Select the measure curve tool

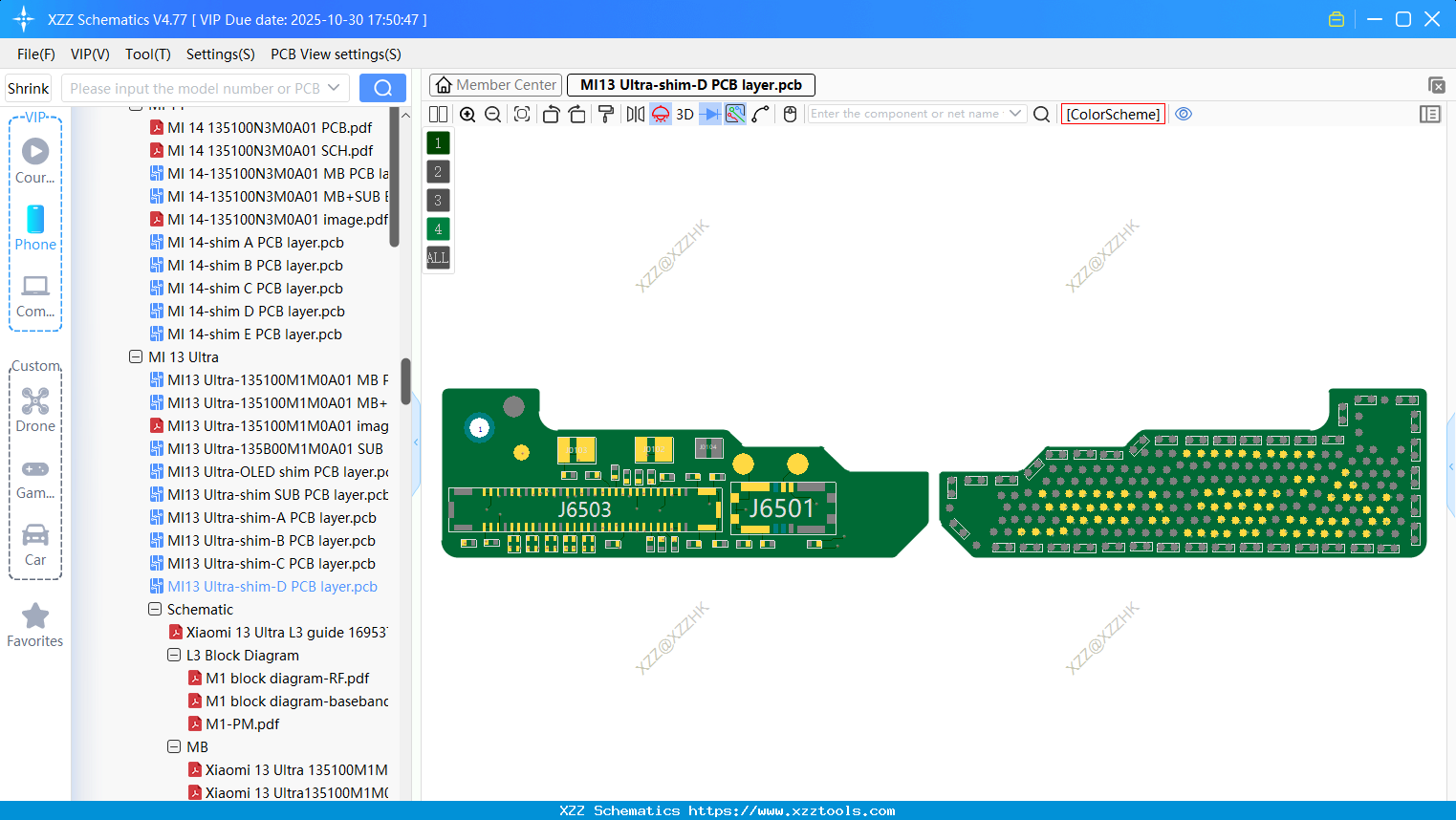coord(758,114)
